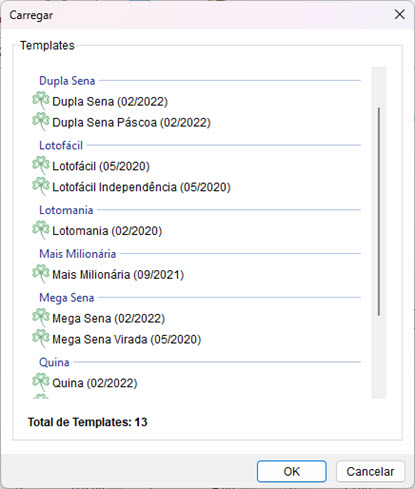The image size is (415, 489).
Task: Click clover icon beside Dupla Sena (02/2022)
Action: (41, 100)
